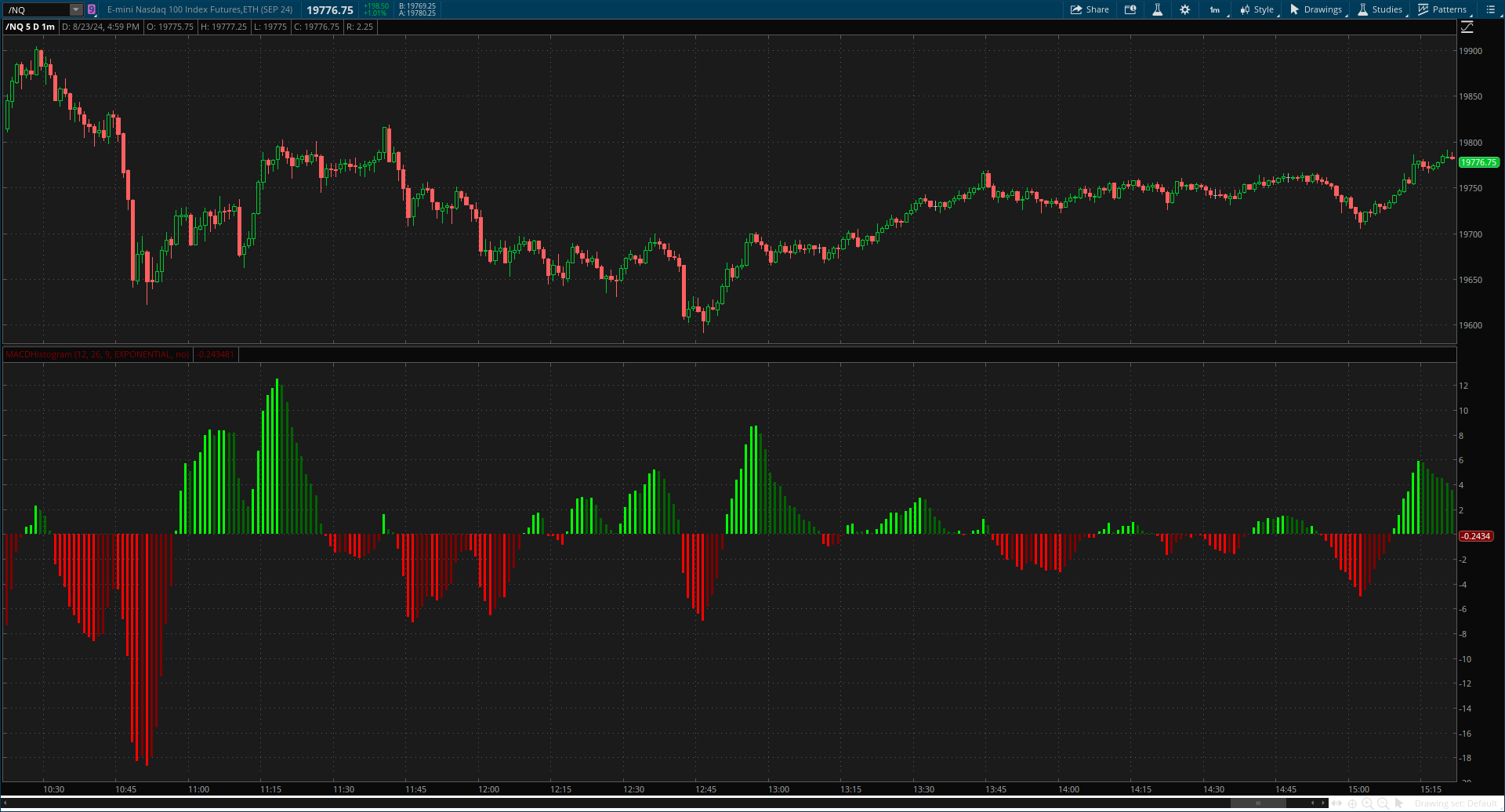Click the flask icon beside Studies
The width and height of the screenshot is (1505, 812).
(1363, 9)
